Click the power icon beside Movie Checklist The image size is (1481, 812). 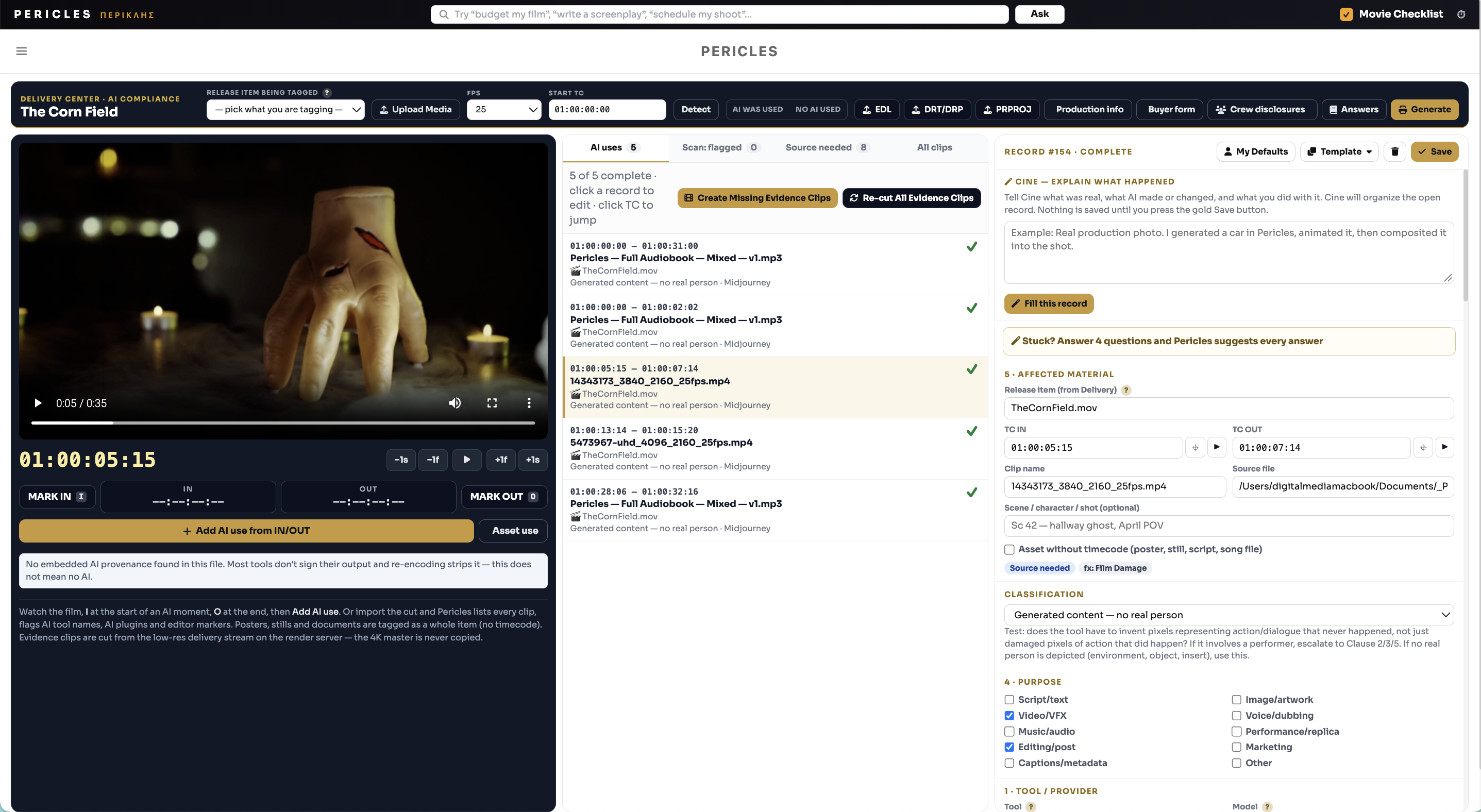(1461, 14)
